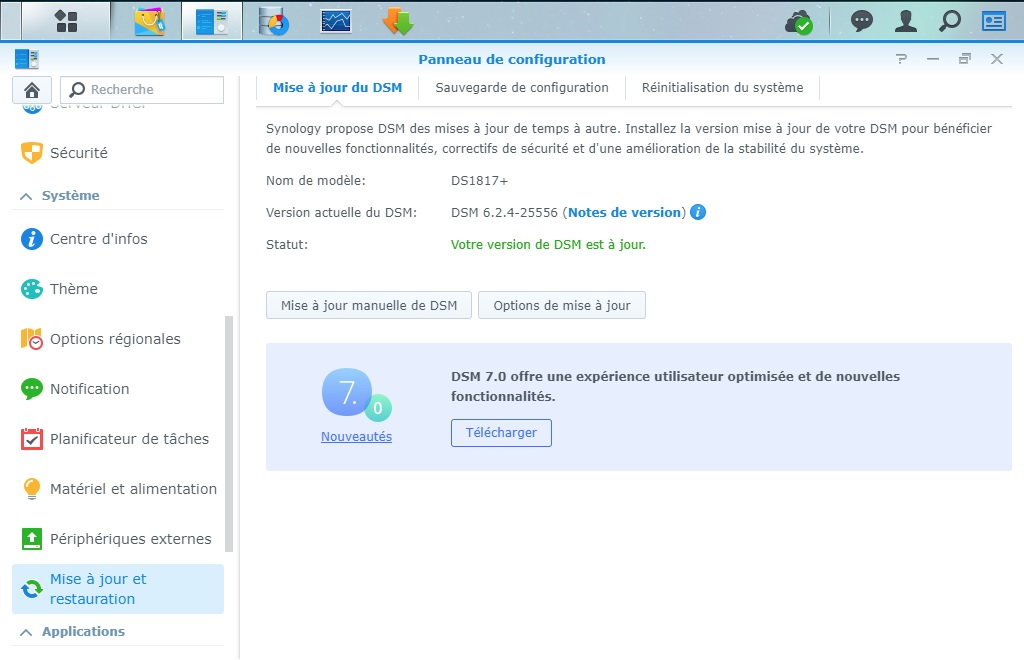This screenshot has height=660, width=1024.
Task: Open the widgets panel icon
Action: pyautogui.click(x=994, y=21)
